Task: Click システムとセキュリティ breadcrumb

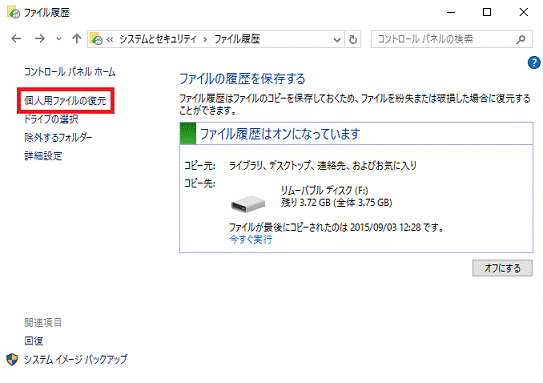Action: [x=158, y=39]
